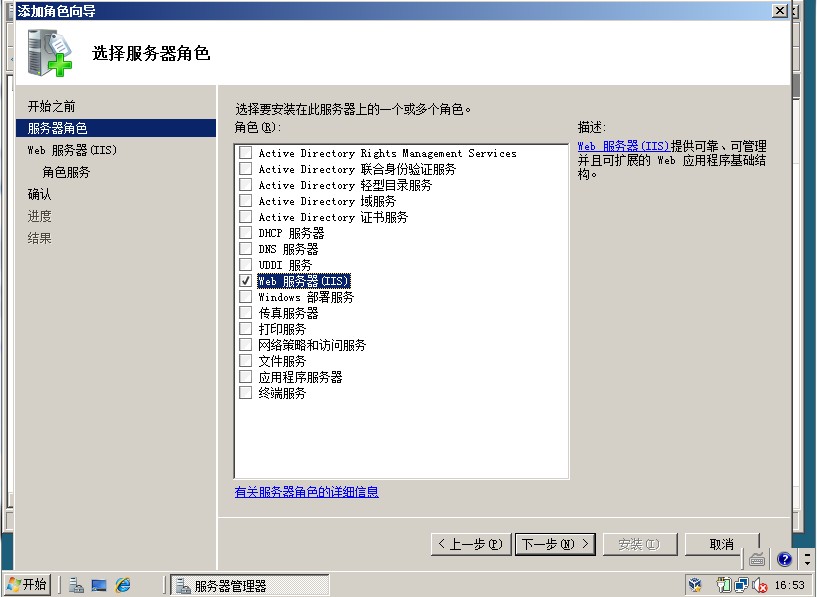
Task: Uncheck Web 服务器(IIS) role
Action: click(x=245, y=281)
